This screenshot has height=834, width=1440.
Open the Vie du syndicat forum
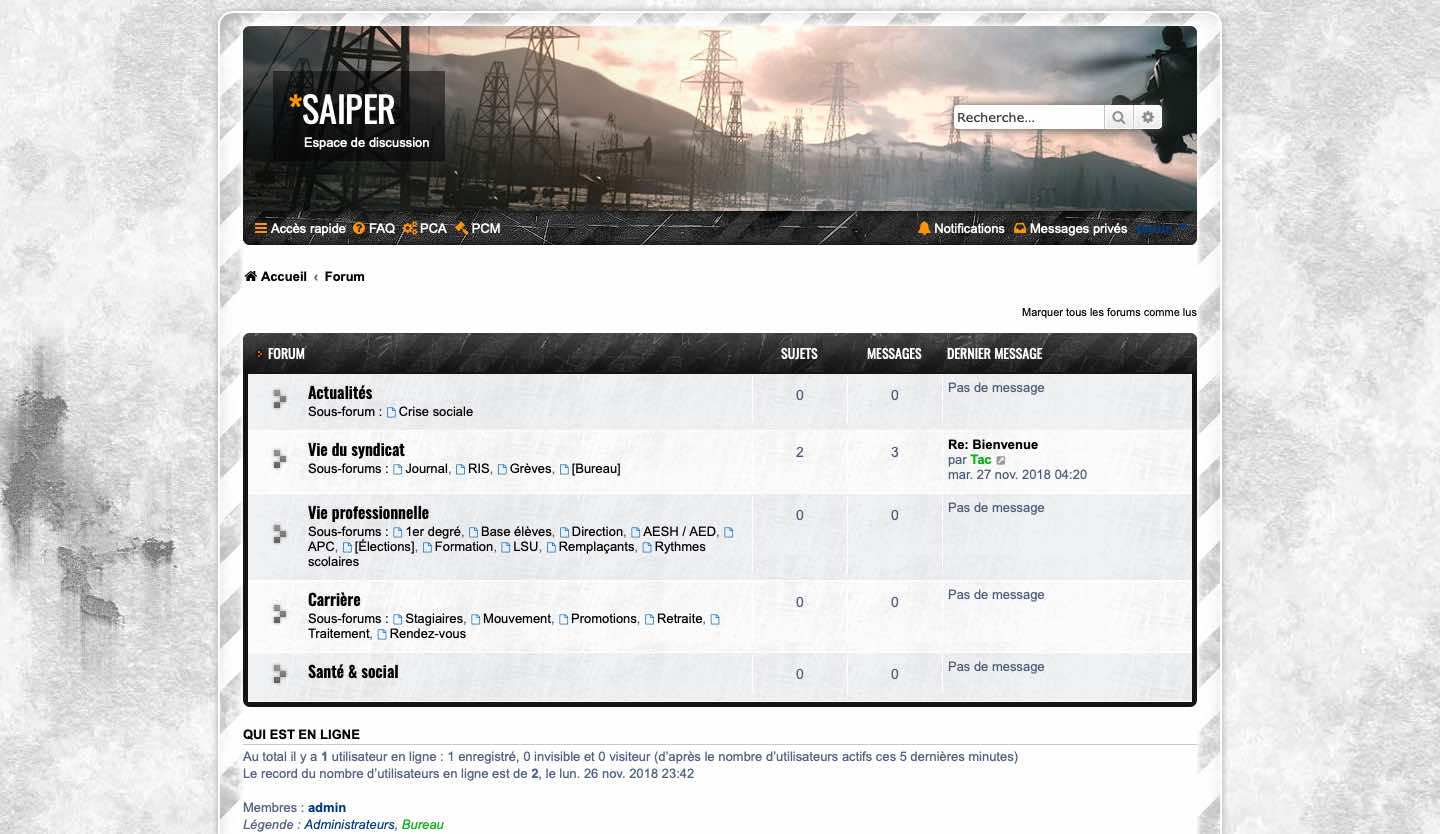[356, 450]
